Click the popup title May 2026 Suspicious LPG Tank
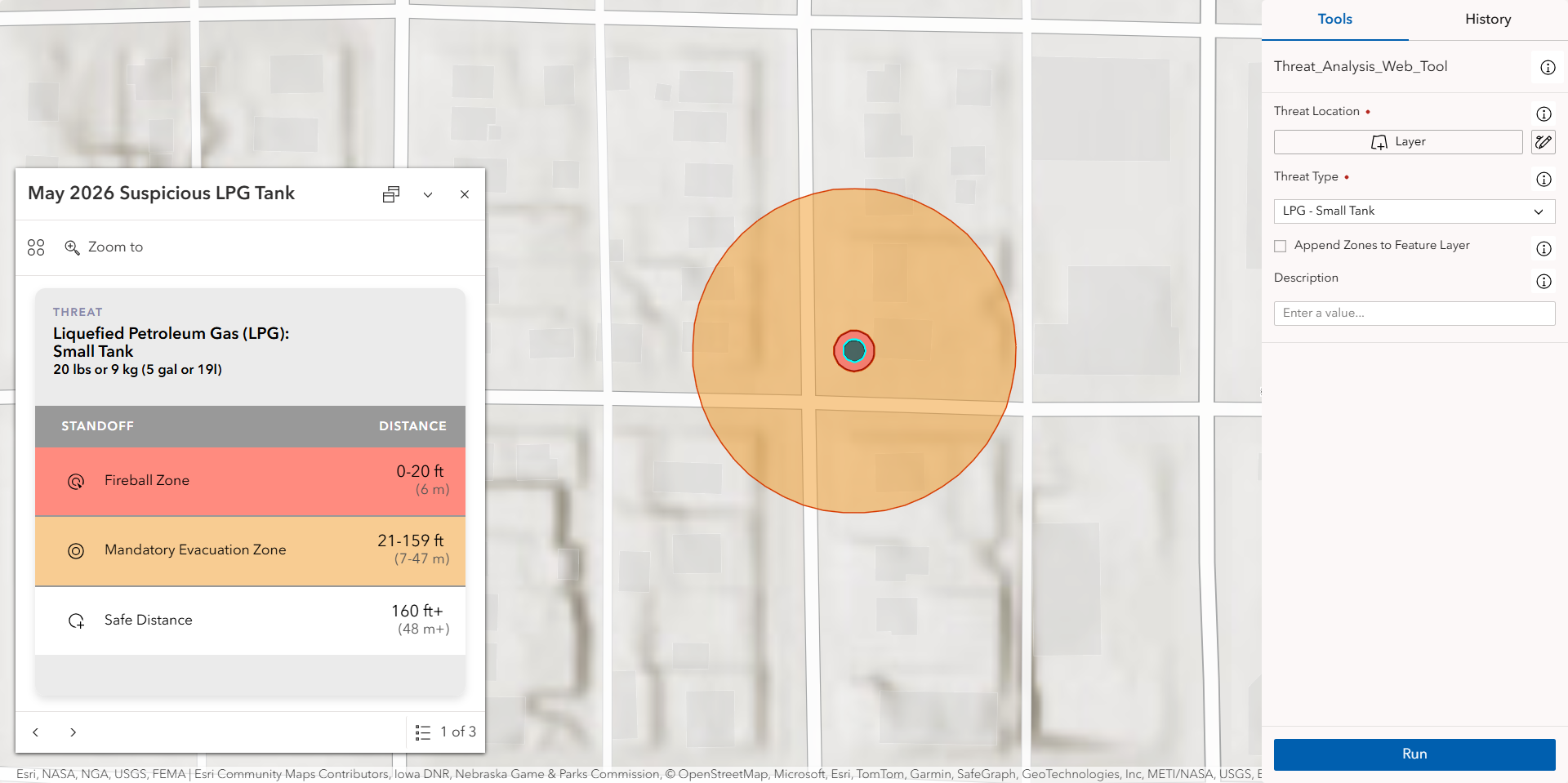 point(161,194)
